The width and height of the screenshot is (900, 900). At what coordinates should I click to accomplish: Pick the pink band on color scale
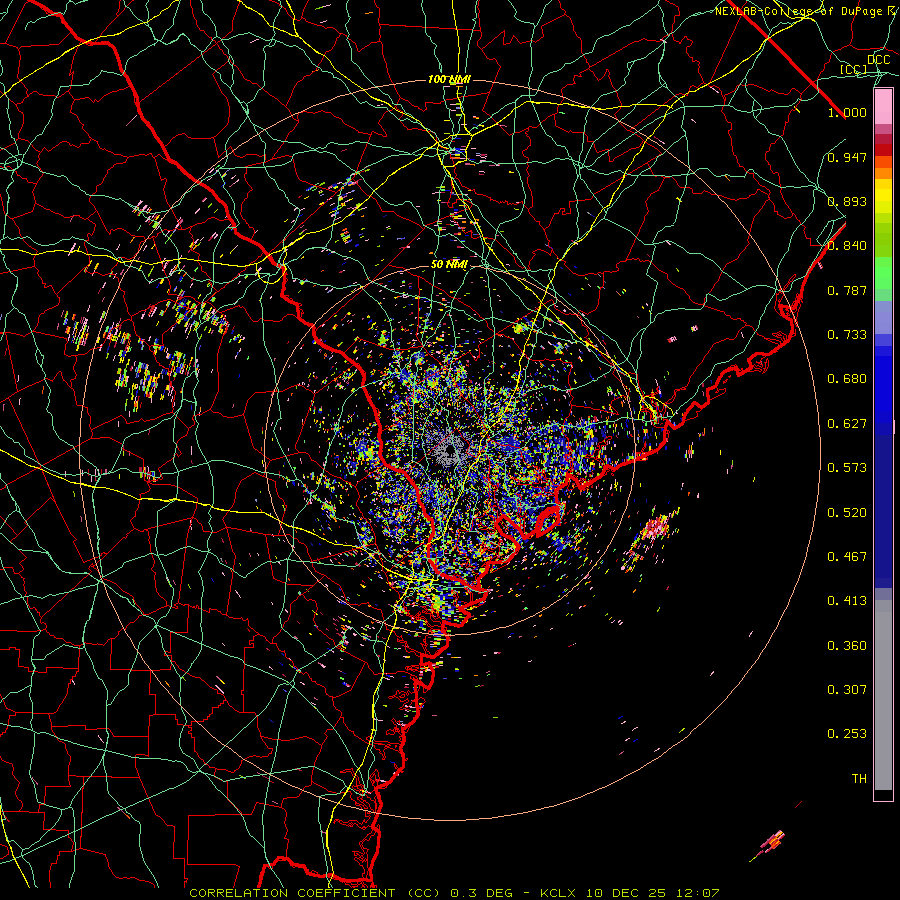pyautogui.click(x=883, y=107)
